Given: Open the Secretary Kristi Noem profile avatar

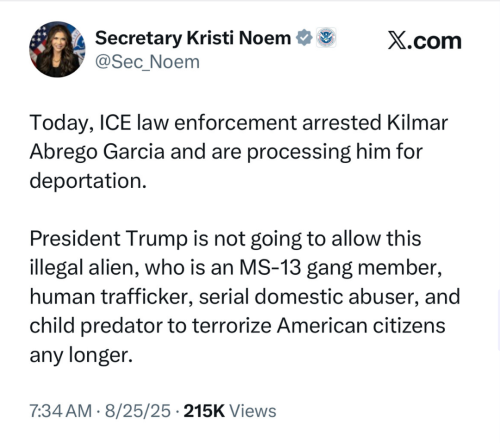Looking at the screenshot, I should pyautogui.click(x=57, y=49).
